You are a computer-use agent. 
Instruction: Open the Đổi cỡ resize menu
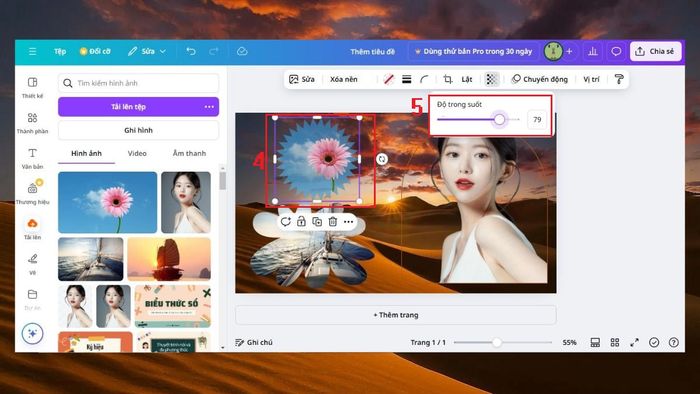(95, 51)
